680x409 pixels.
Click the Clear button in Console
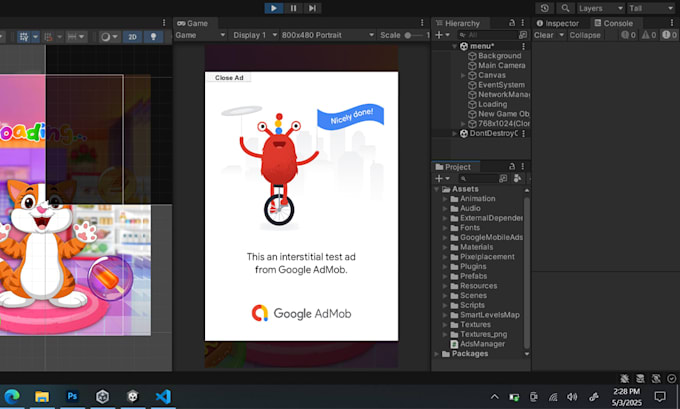(543, 35)
